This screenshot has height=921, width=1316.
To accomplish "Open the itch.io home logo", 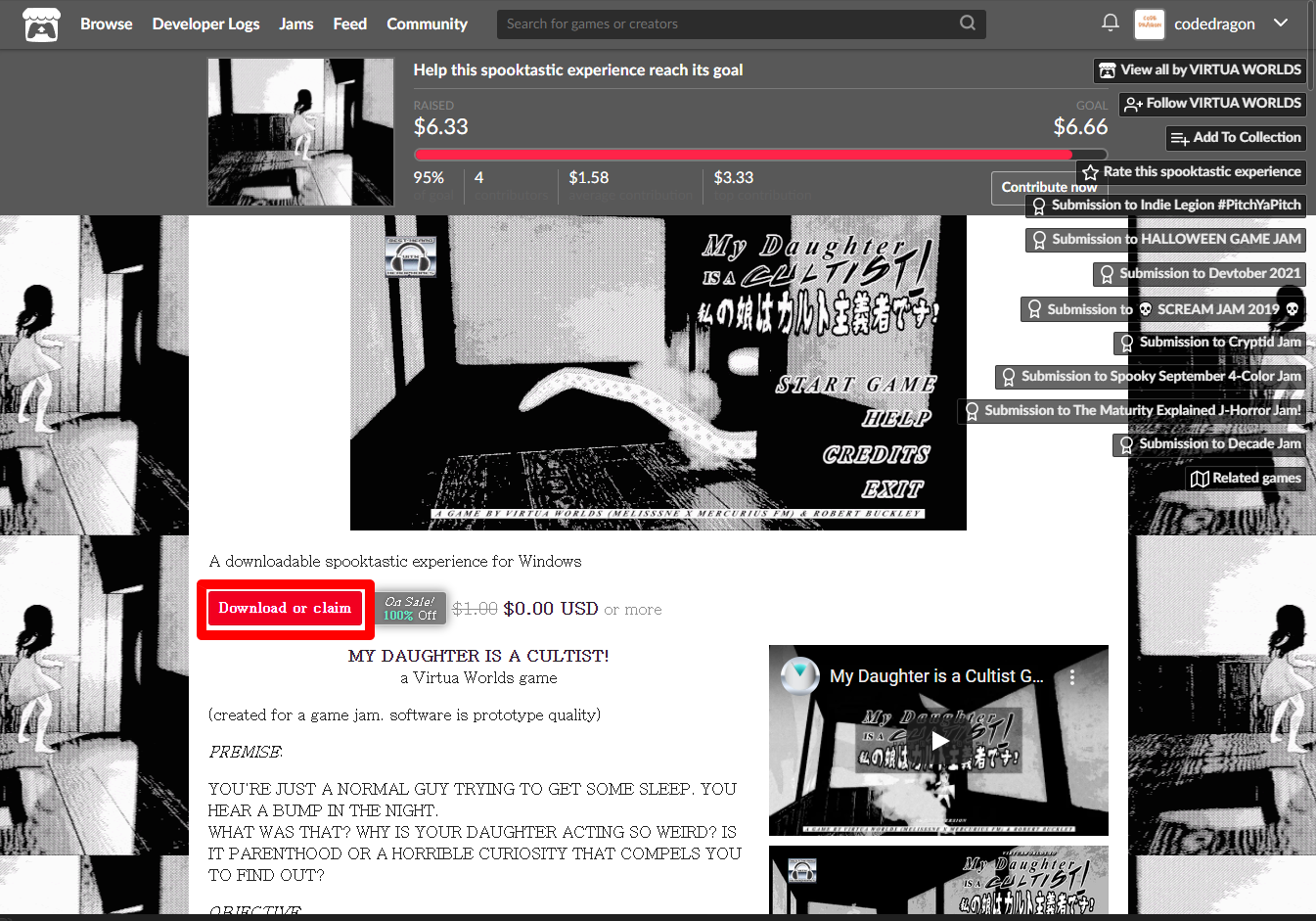I will tap(41, 24).
